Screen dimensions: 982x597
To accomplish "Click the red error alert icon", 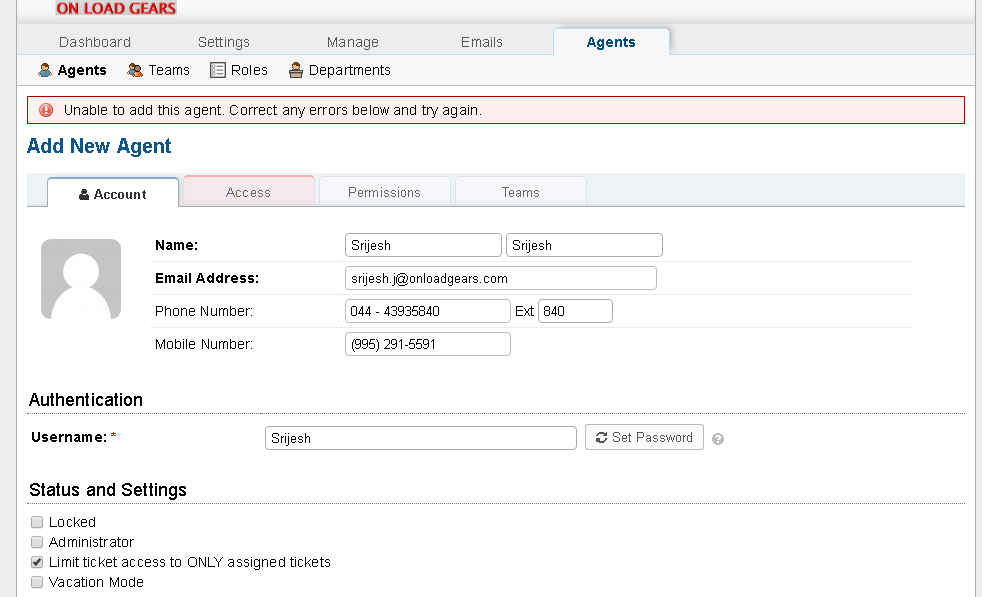I will [x=46, y=110].
